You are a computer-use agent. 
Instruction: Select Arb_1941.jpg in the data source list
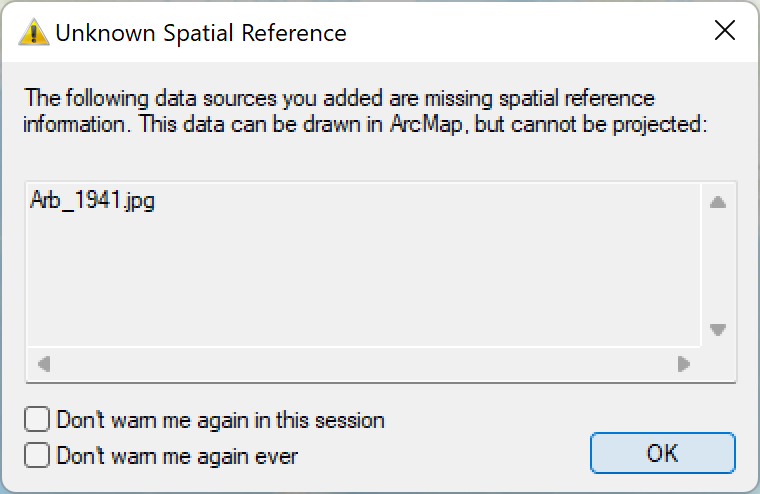93,201
